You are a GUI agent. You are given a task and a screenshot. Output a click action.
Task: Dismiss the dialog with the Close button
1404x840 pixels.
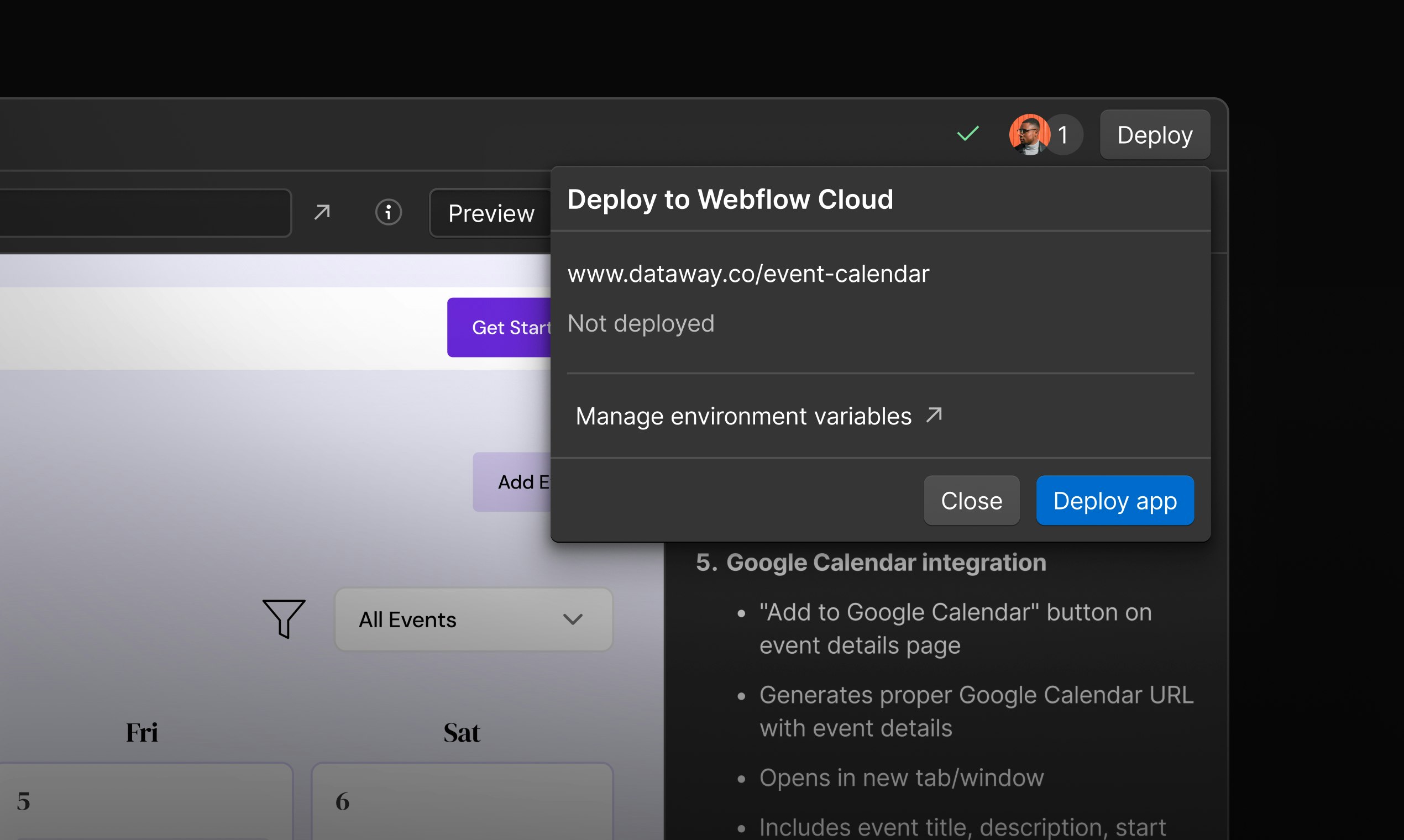click(x=971, y=500)
